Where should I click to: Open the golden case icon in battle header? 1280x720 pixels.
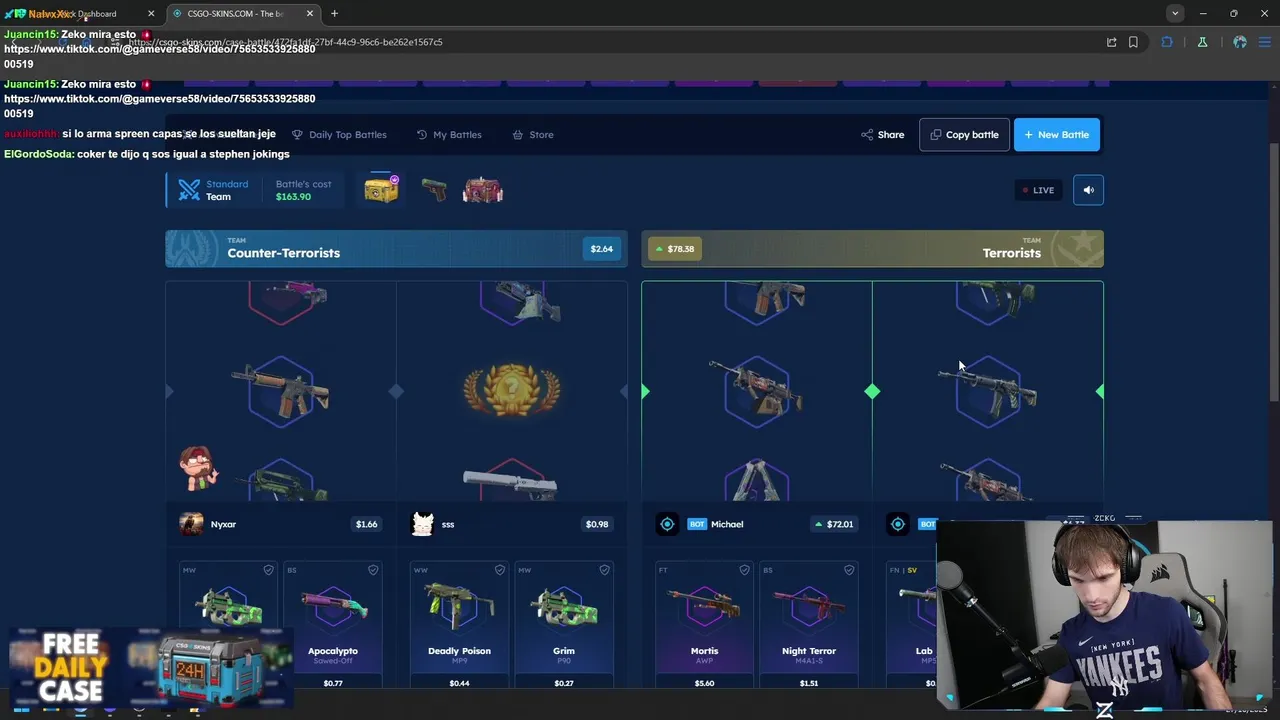(381, 189)
